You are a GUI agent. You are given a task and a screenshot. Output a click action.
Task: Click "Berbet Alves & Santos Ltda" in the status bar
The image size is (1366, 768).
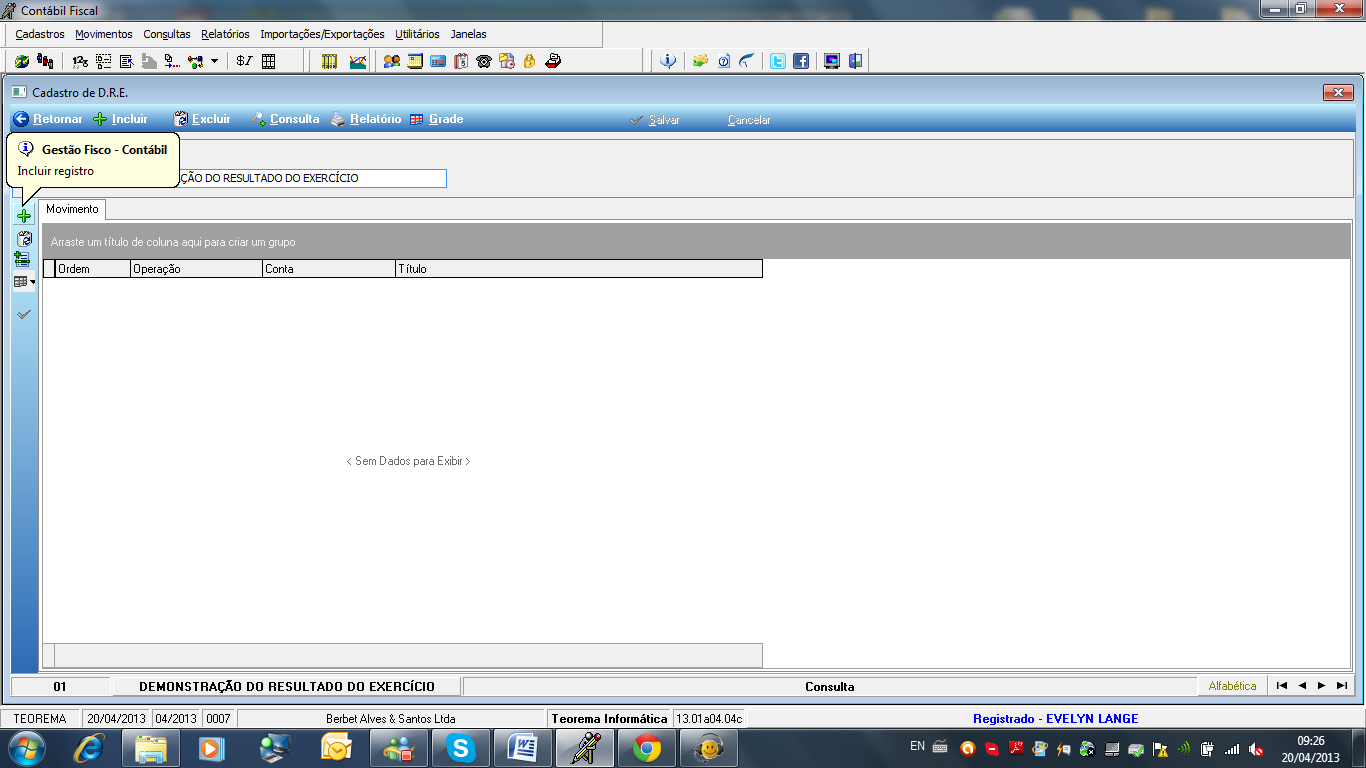point(391,718)
